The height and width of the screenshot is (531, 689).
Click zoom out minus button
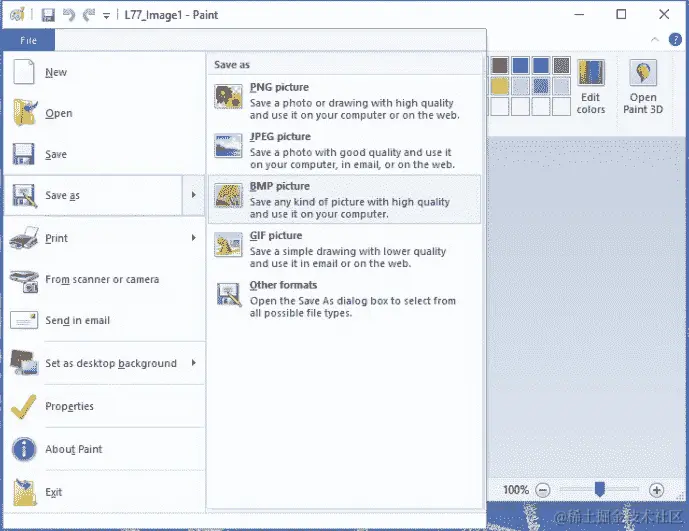point(543,490)
